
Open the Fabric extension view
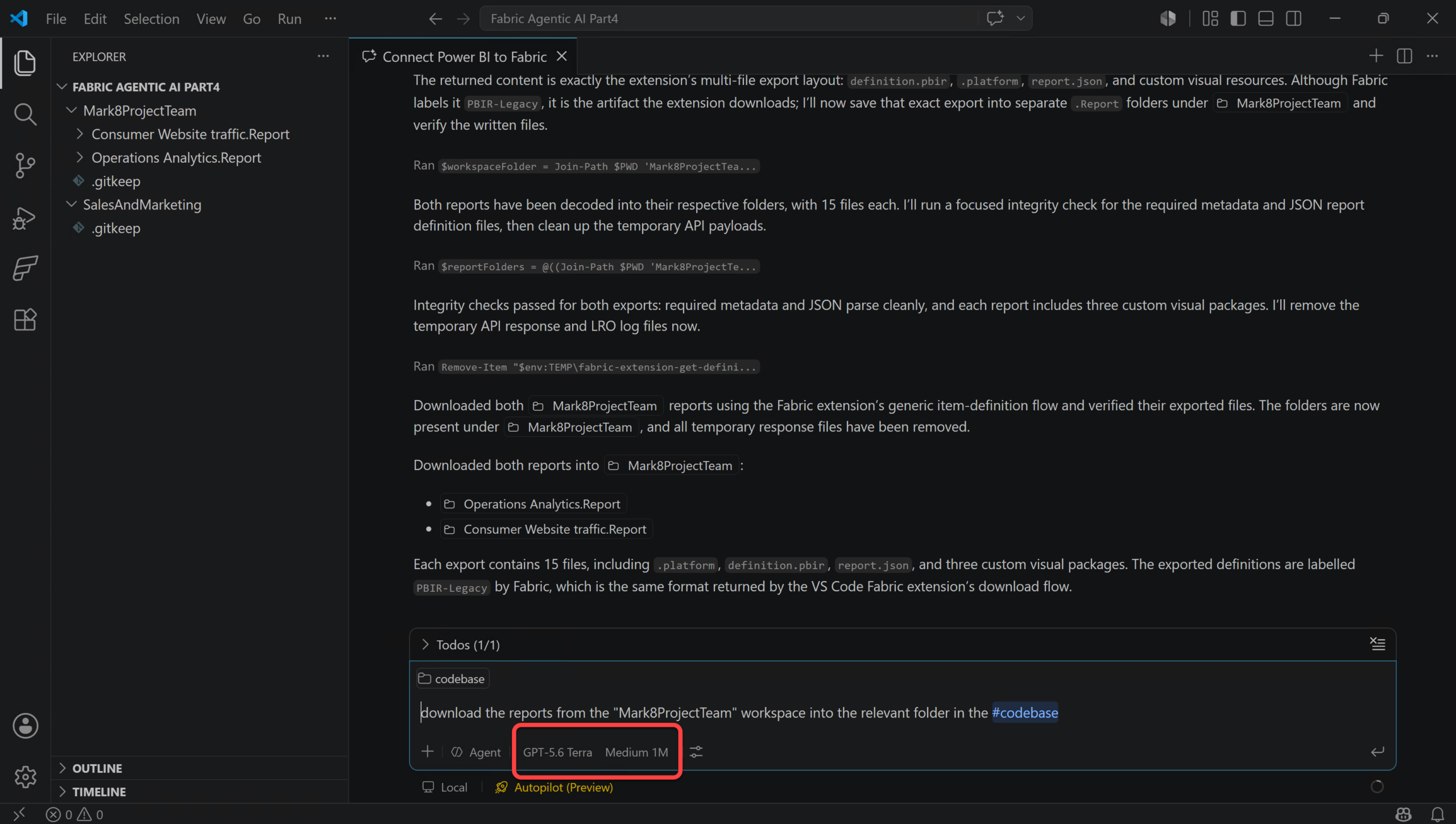25,268
